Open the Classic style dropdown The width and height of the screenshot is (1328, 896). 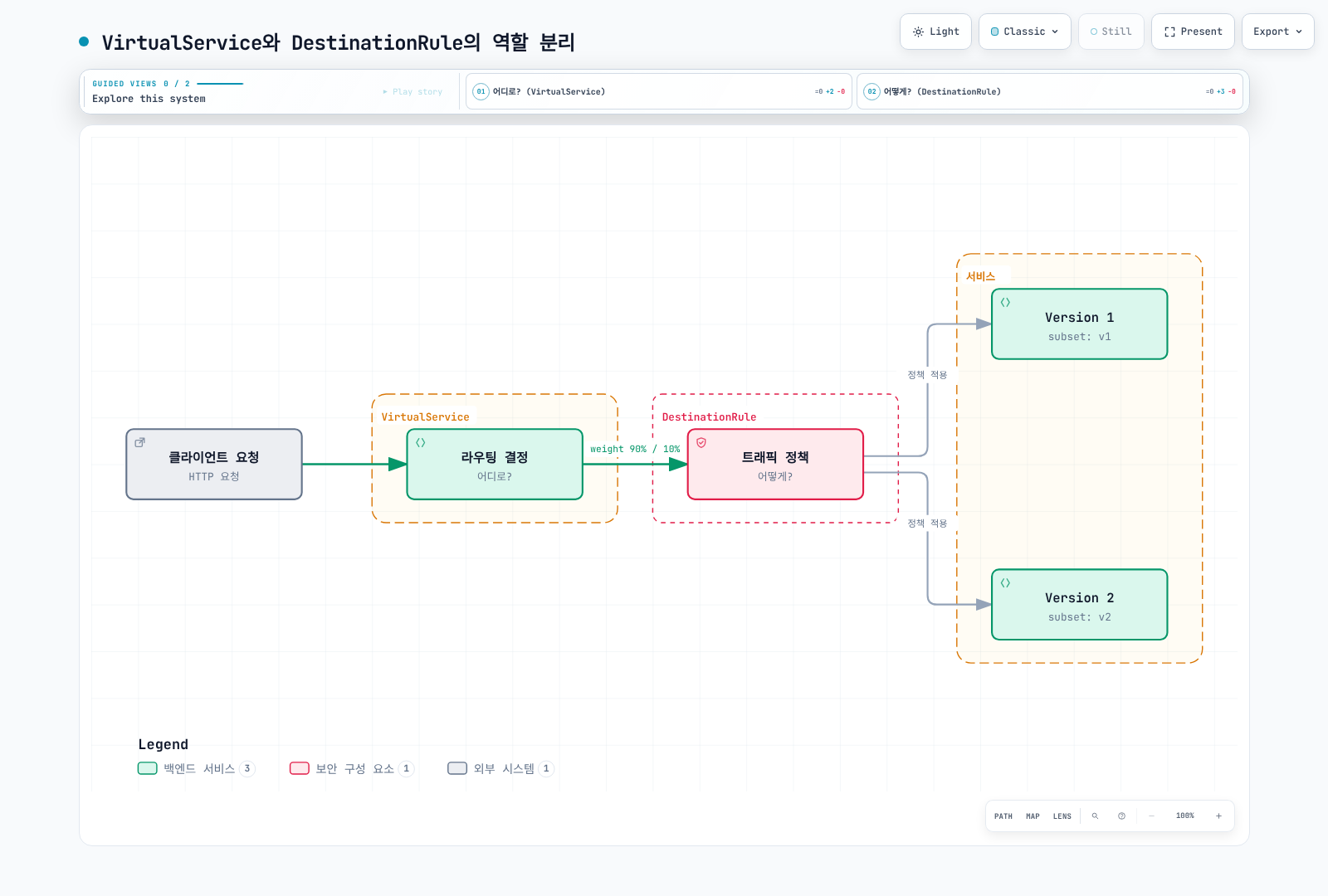(x=1025, y=32)
